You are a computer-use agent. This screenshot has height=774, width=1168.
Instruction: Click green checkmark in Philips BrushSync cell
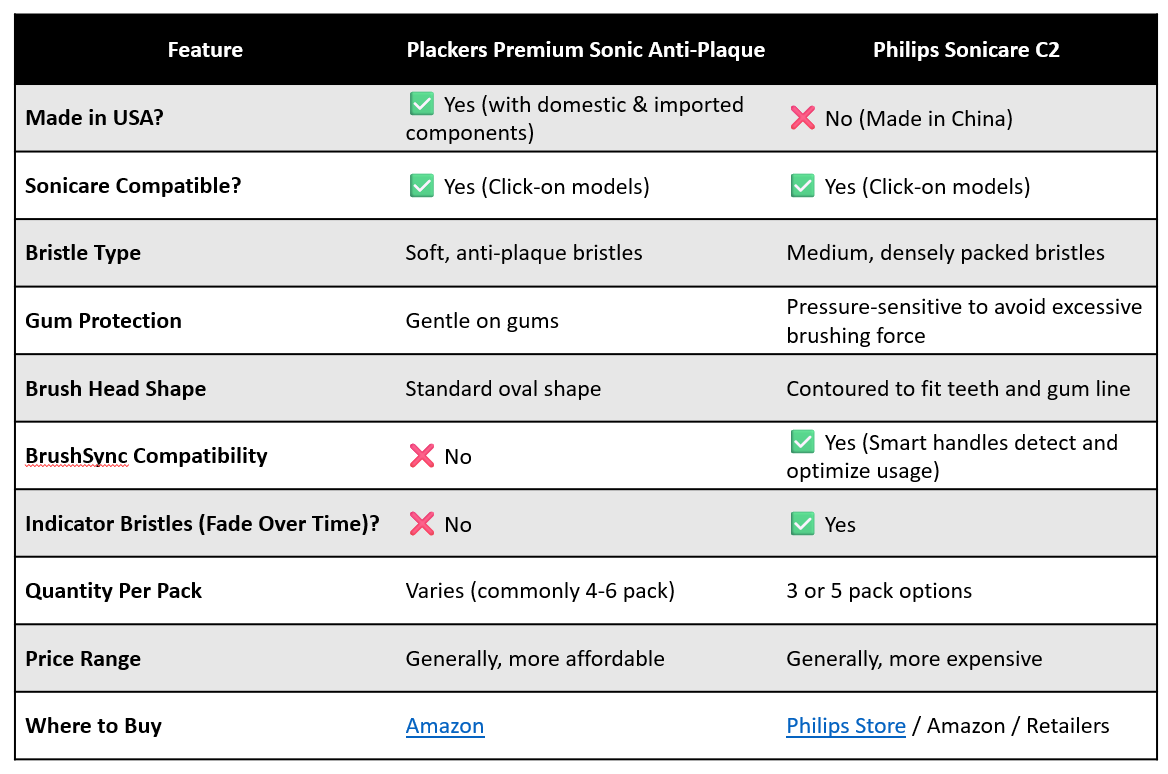[x=802, y=442]
